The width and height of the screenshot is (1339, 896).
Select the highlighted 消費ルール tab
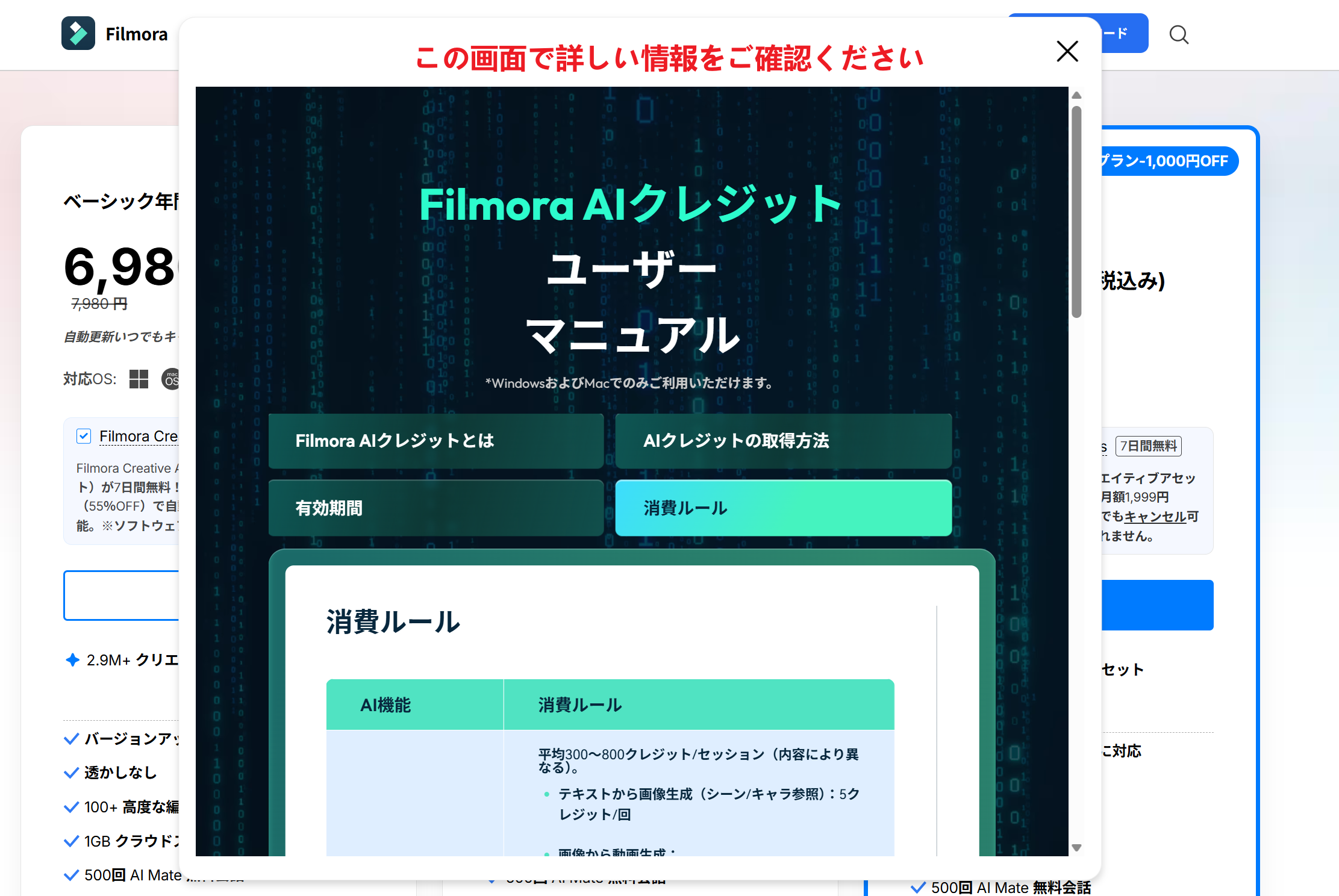pyautogui.click(x=784, y=508)
